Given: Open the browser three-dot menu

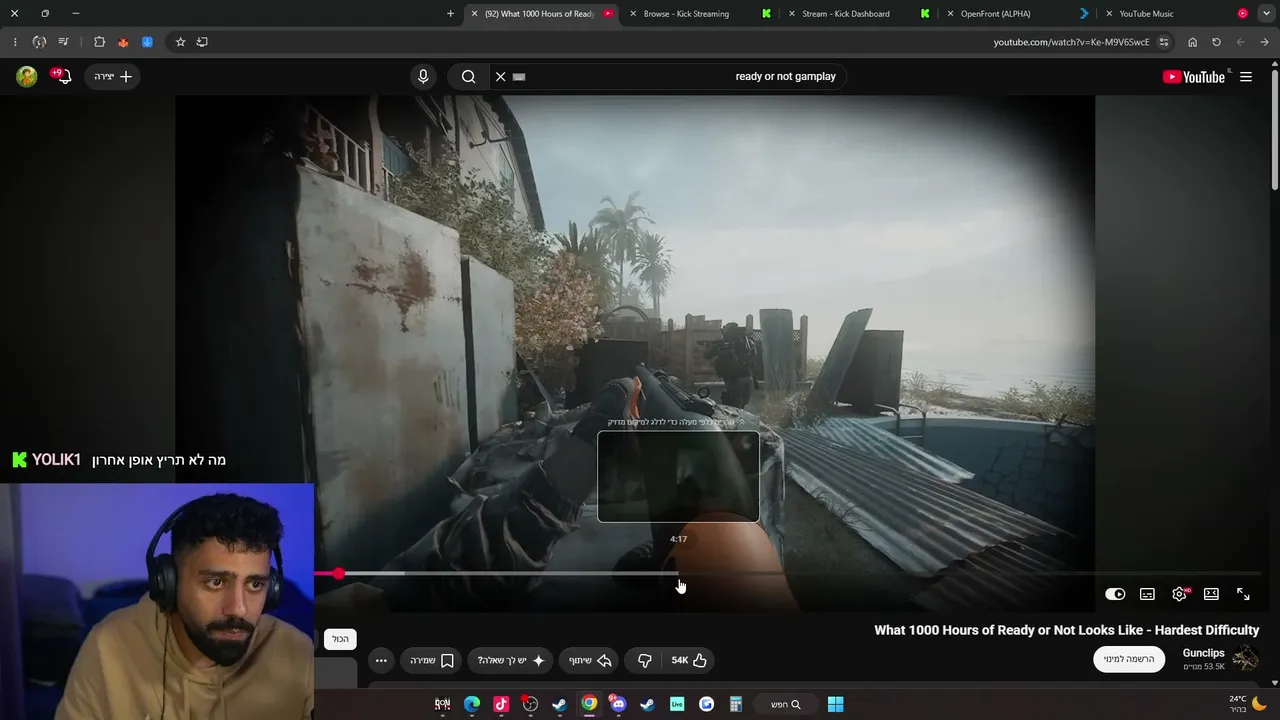Looking at the screenshot, I should coord(15,42).
